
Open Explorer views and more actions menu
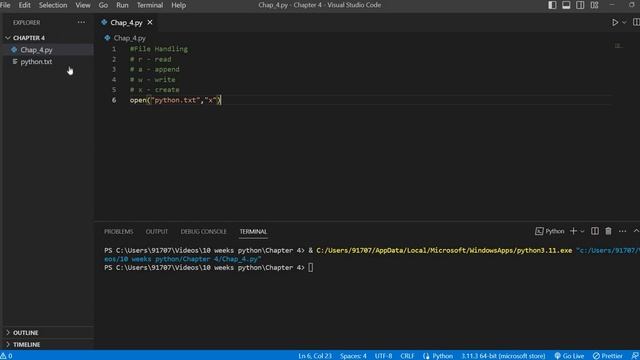tap(81, 22)
